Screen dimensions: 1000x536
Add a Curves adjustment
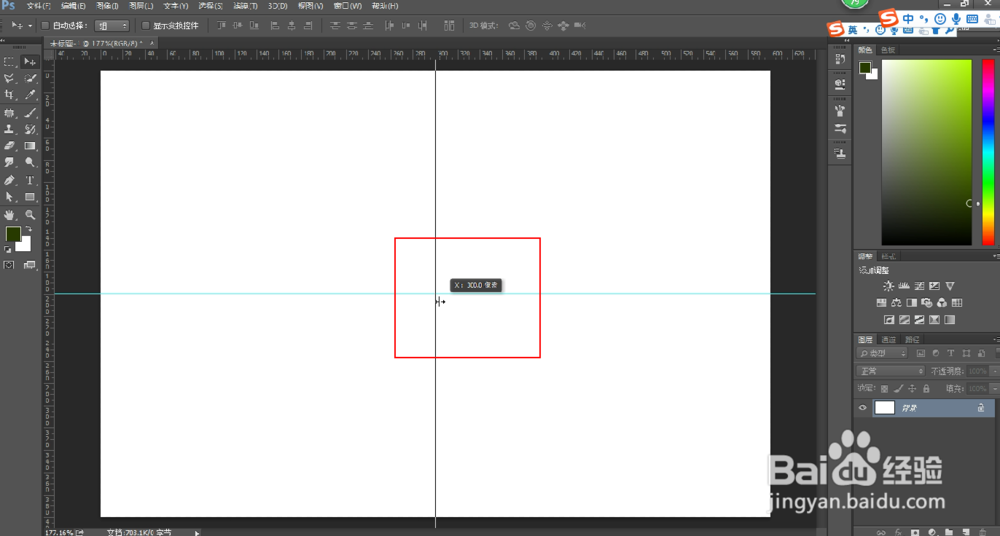[x=919, y=287]
